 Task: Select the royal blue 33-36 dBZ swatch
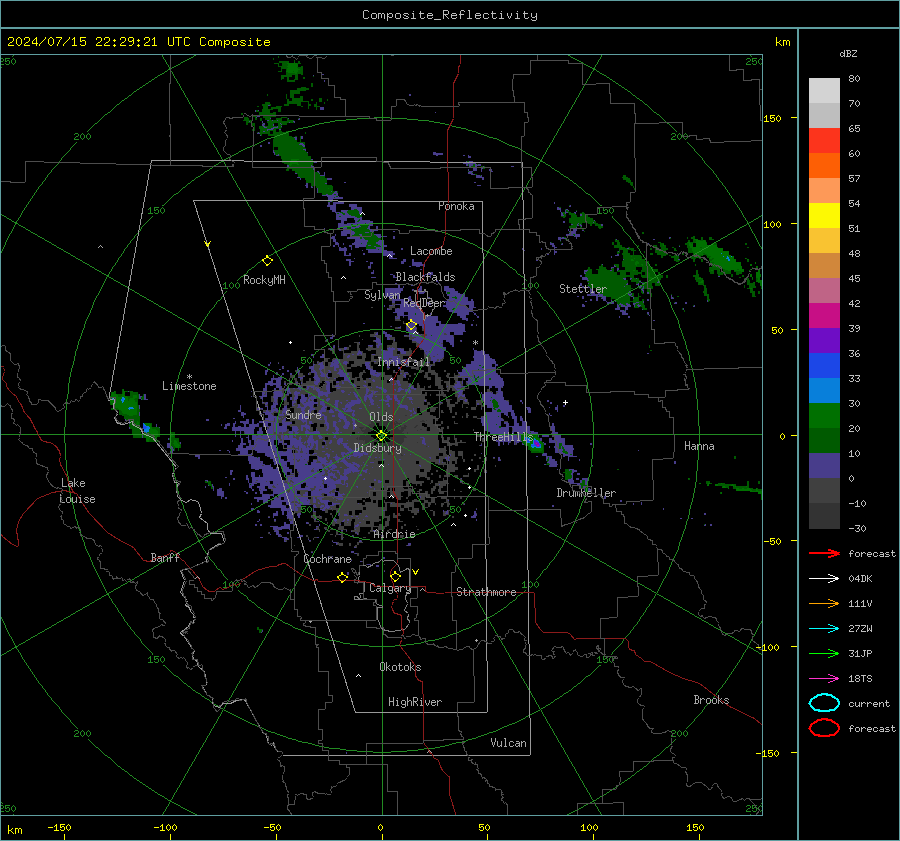click(824, 366)
